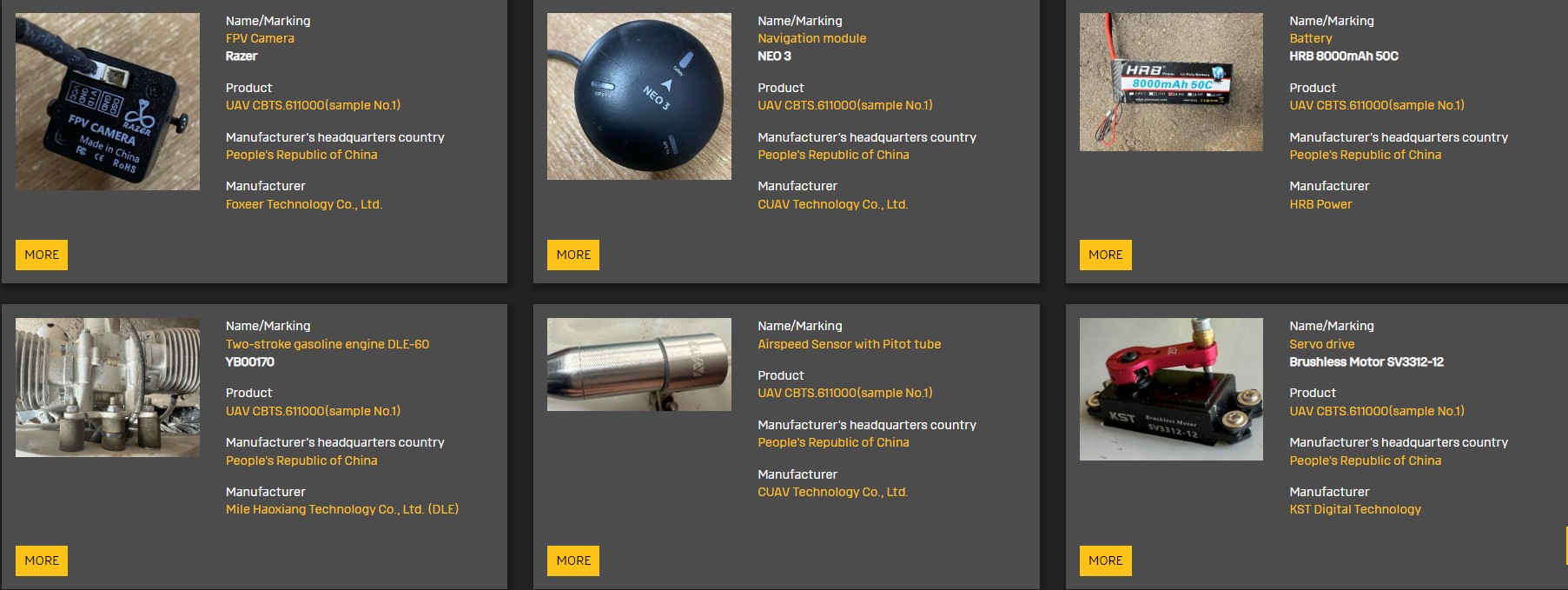Viewport: 1568px width, 590px height.
Task: Open UAV CBTS.611000 product link in Battery card
Action: click(1377, 105)
